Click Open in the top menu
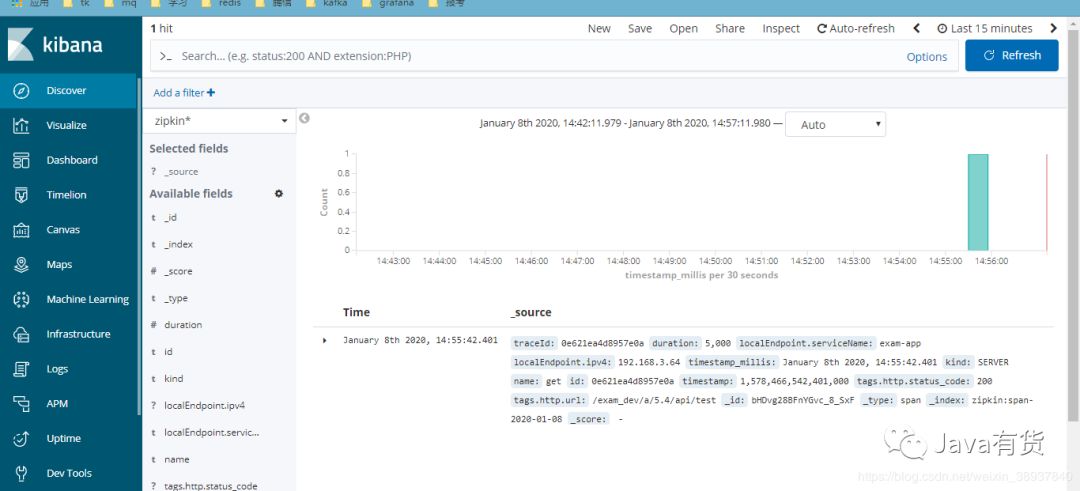This screenshot has height=491, width=1080. [683, 28]
